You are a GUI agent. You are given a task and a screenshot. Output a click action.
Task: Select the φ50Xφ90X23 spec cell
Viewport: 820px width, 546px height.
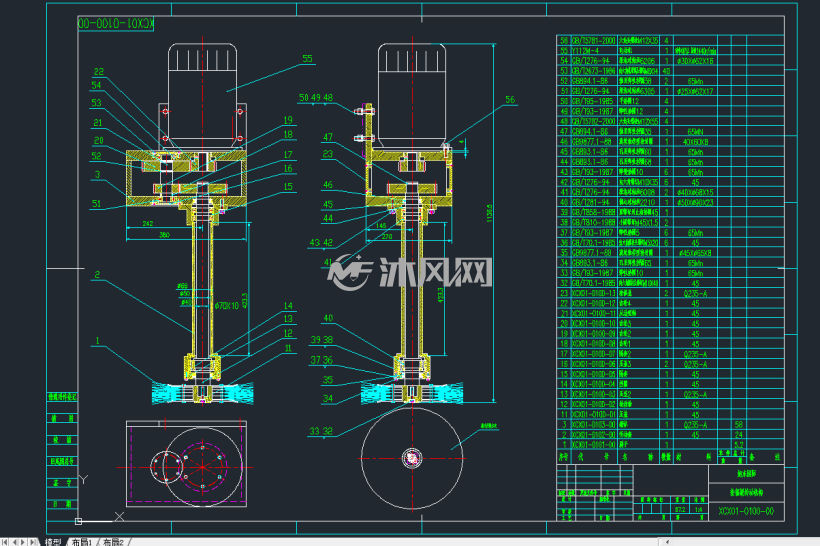click(x=695, y=202)
